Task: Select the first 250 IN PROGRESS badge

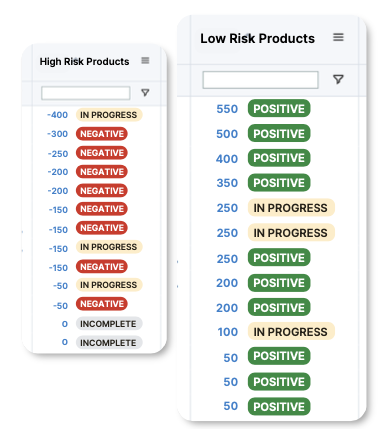Action: tap(291, 208)
